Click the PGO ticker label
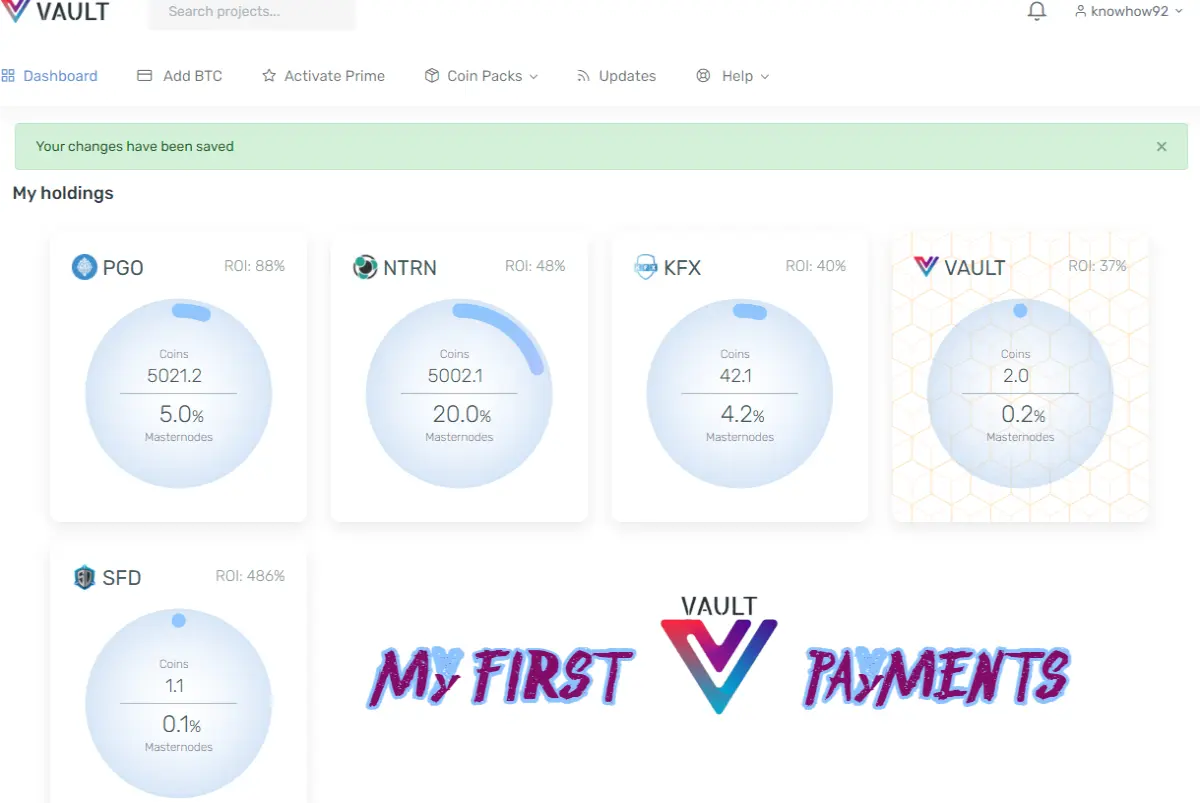Image resolution: width=1200 pixels, height=803 pixels. [123, 268]
